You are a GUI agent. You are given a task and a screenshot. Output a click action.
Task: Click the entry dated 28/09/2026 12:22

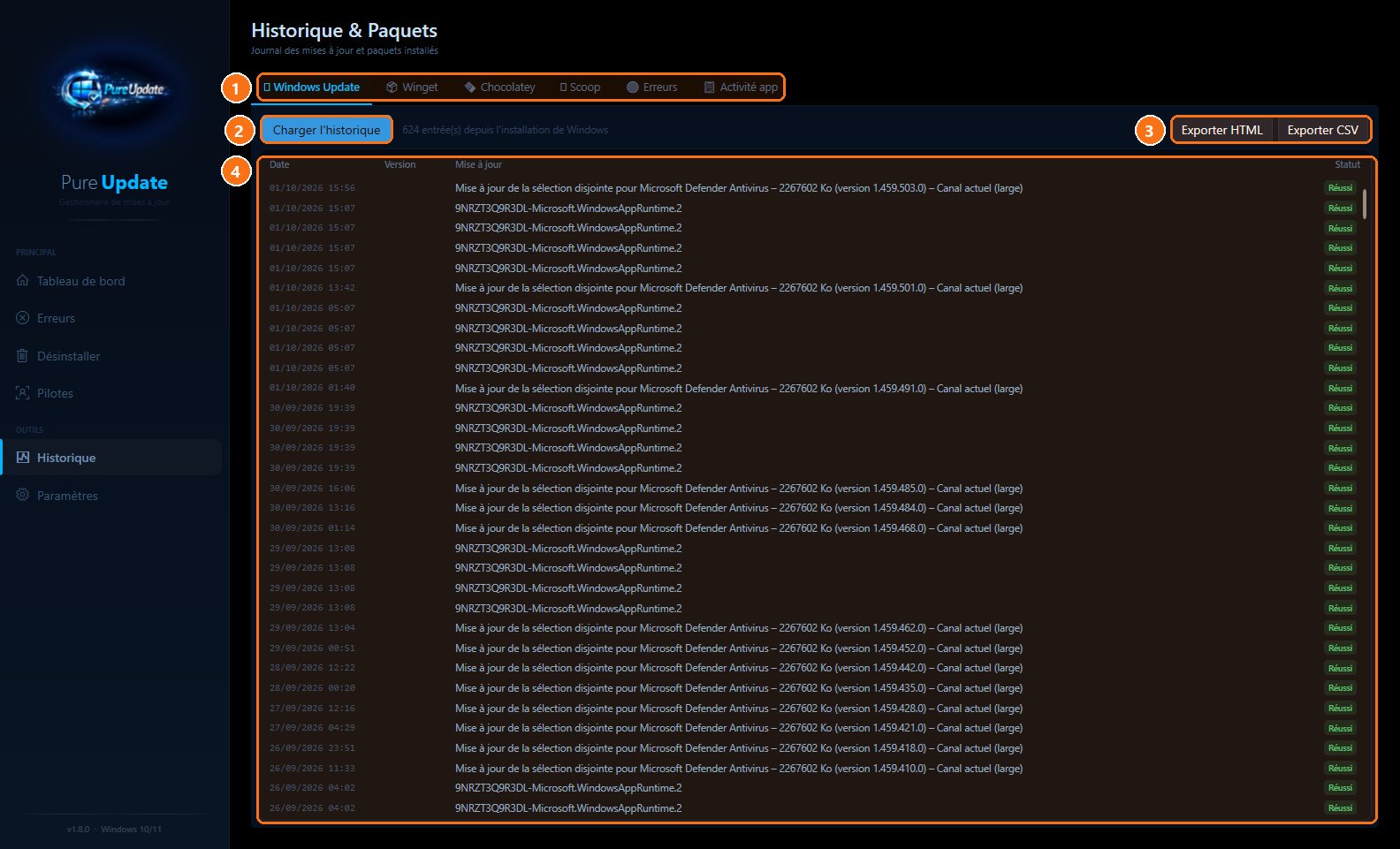click(x=812, y=668)
